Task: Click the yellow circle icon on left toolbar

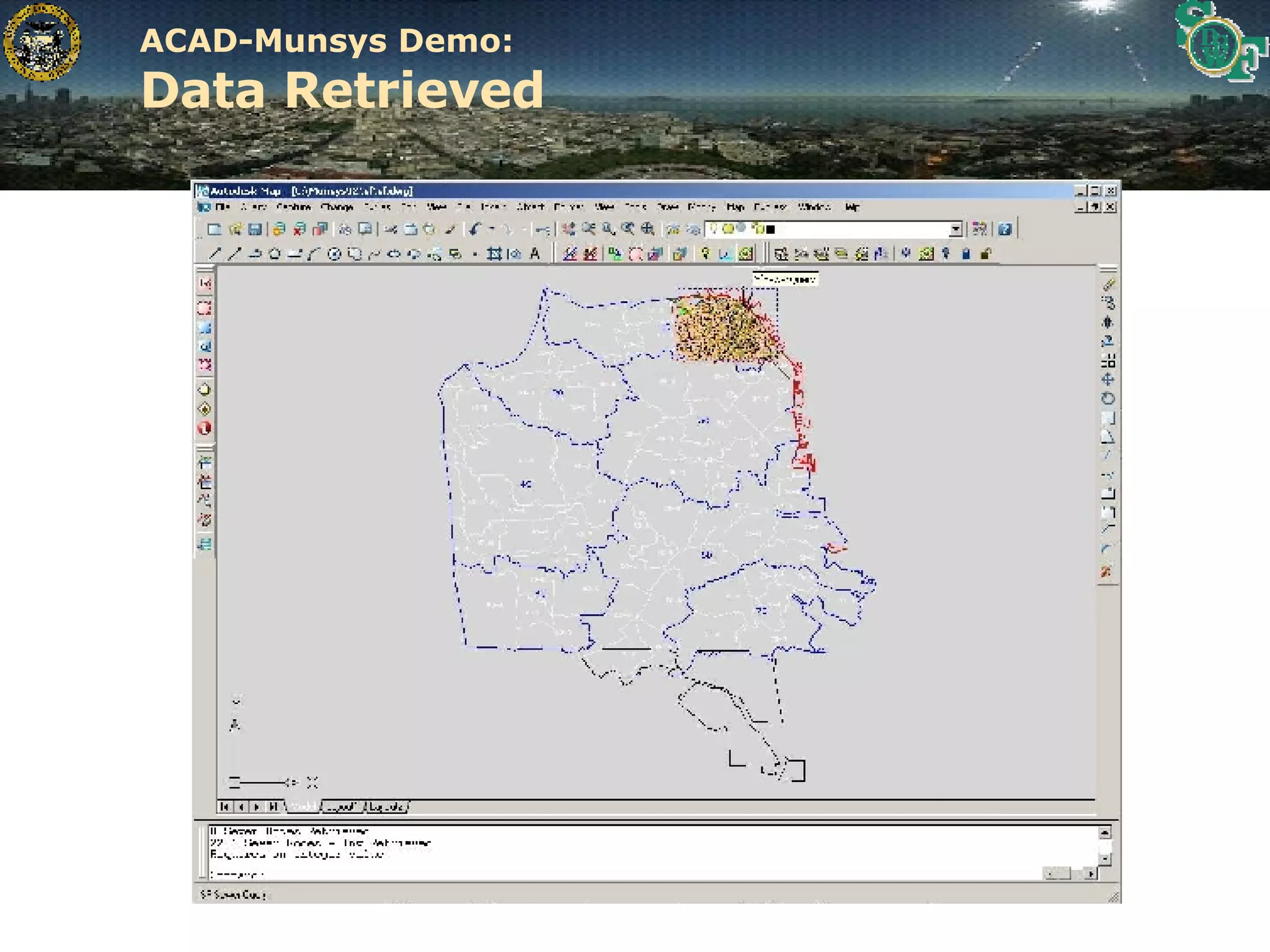Action: (x=205, y=390)
